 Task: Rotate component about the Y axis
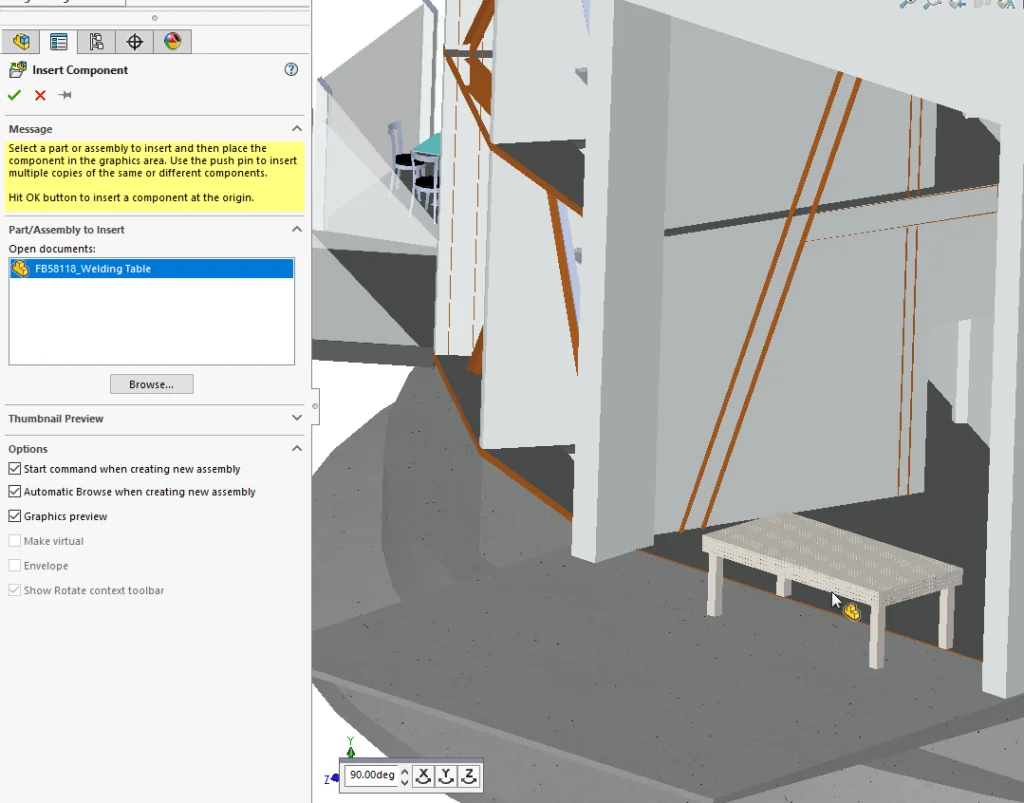tap(446, 776)
